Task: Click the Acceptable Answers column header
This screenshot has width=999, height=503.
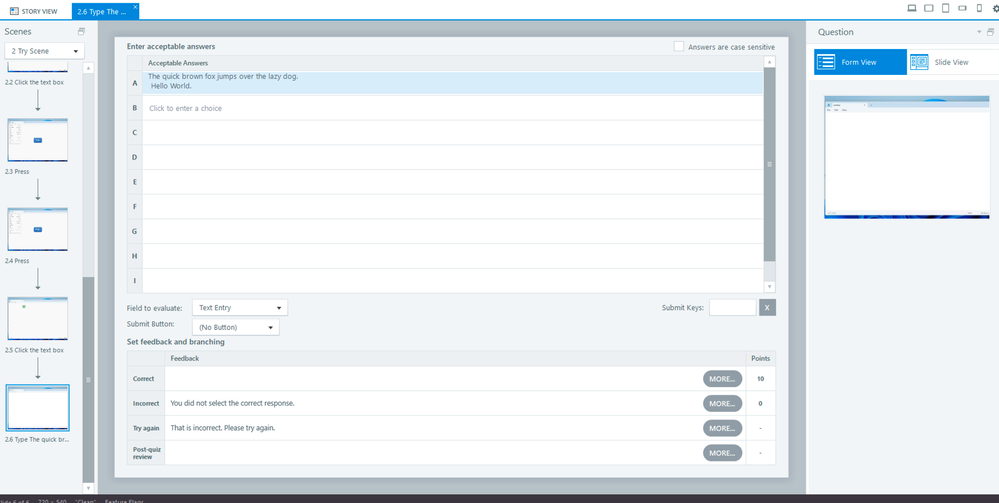Action: tap(178, 63)
